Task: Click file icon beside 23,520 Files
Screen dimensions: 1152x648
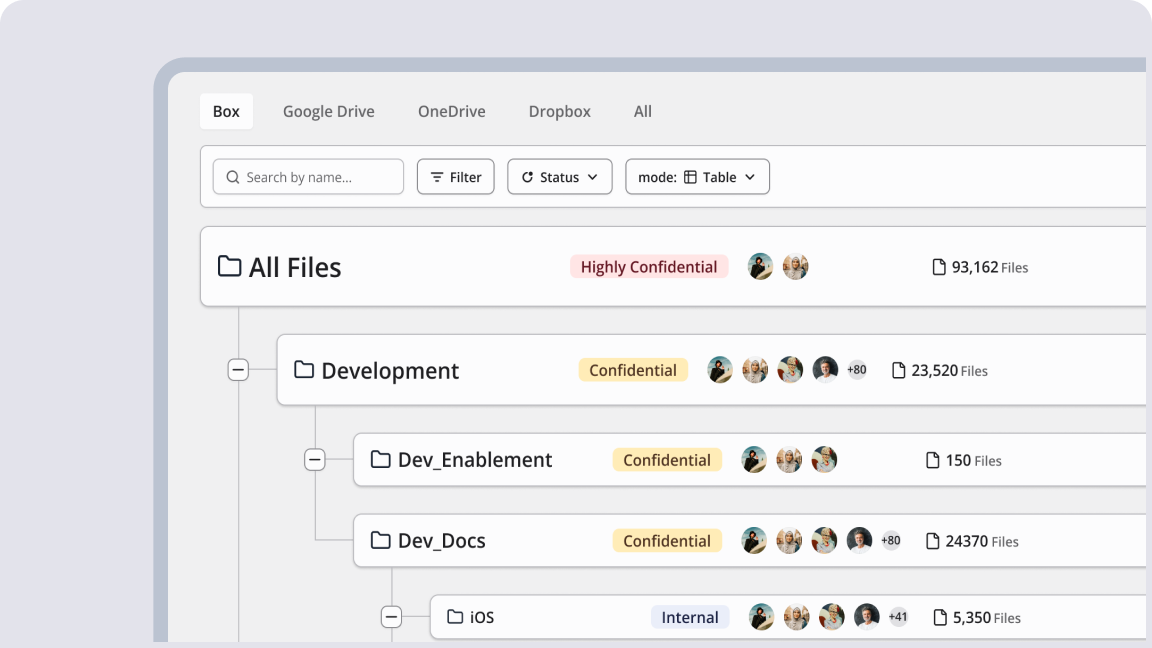Action: (899, 370)
